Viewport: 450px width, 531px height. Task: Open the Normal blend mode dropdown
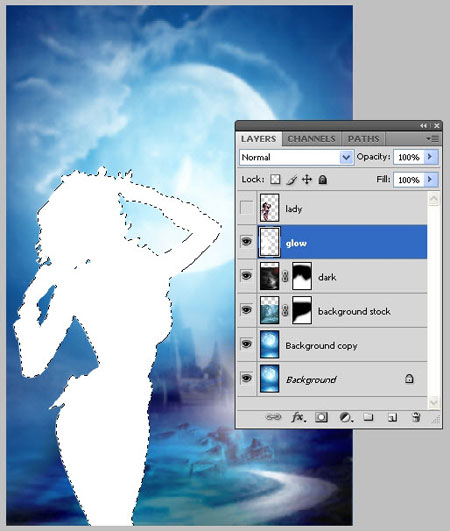pyautogui.click(x=297, y=157)
